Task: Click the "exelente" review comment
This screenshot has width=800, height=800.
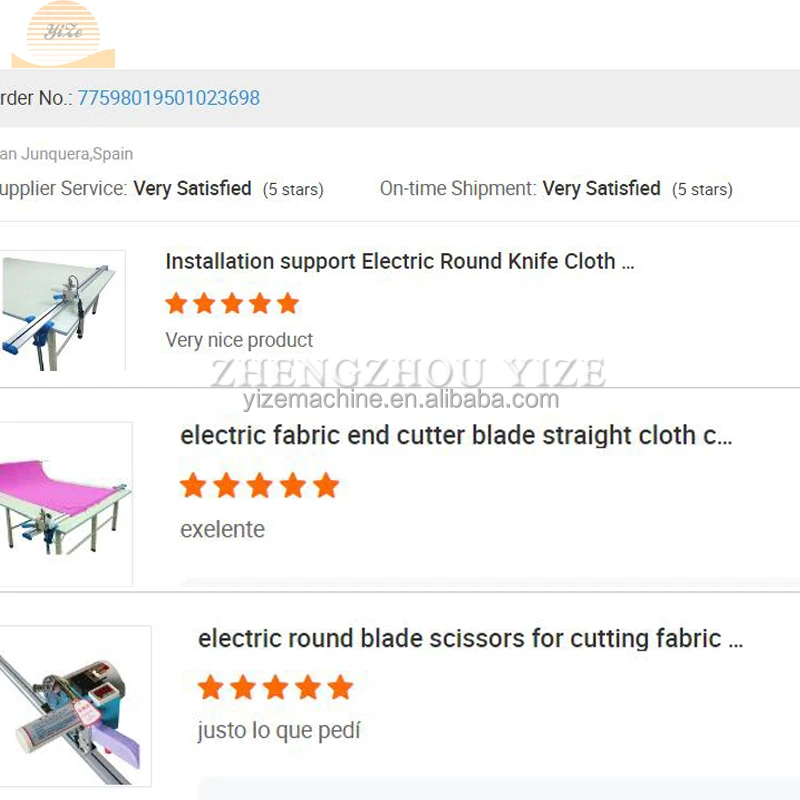Action: [x=222, y=529]
